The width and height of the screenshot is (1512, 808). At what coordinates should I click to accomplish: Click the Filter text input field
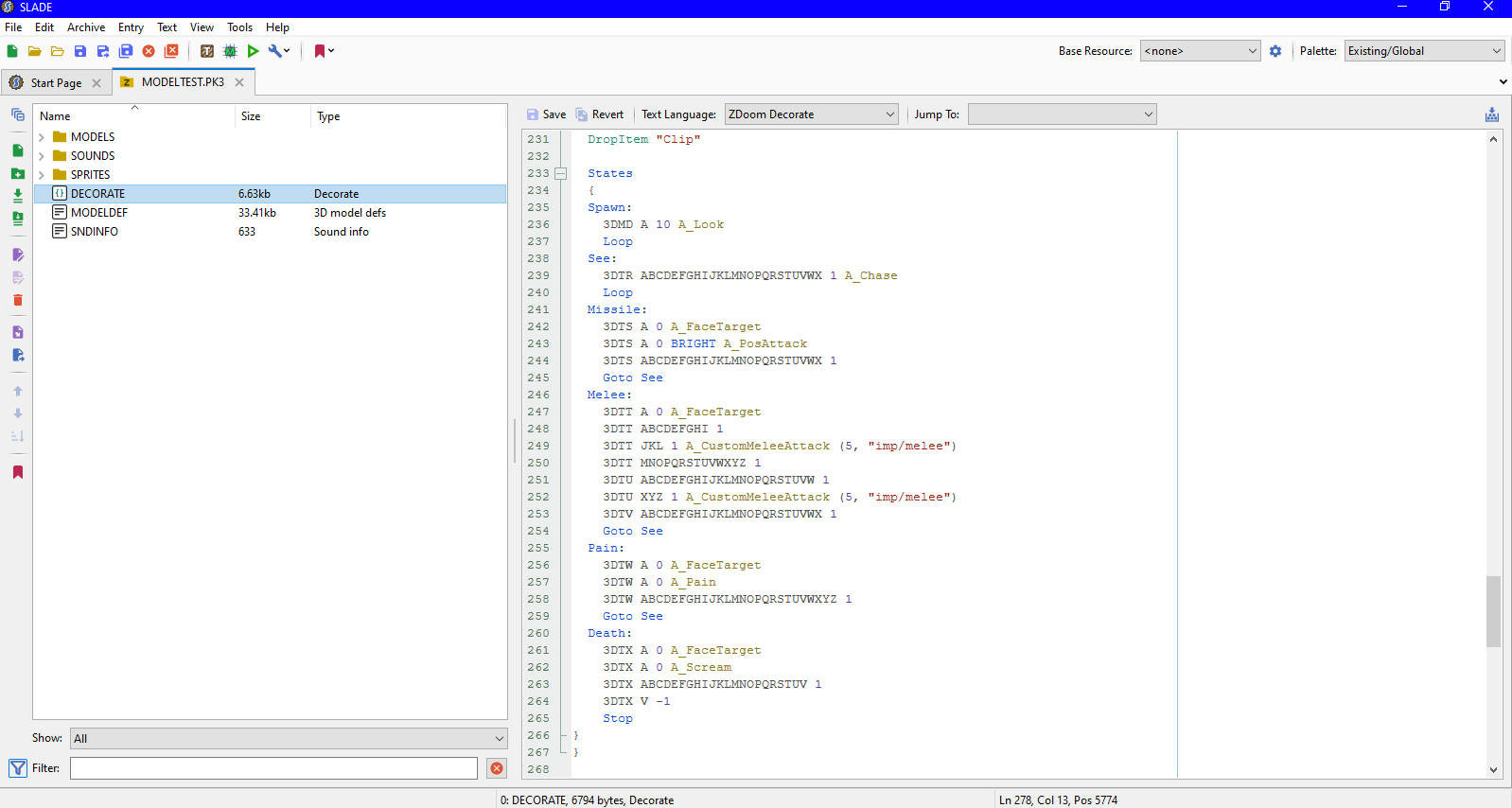coord(273,768)
